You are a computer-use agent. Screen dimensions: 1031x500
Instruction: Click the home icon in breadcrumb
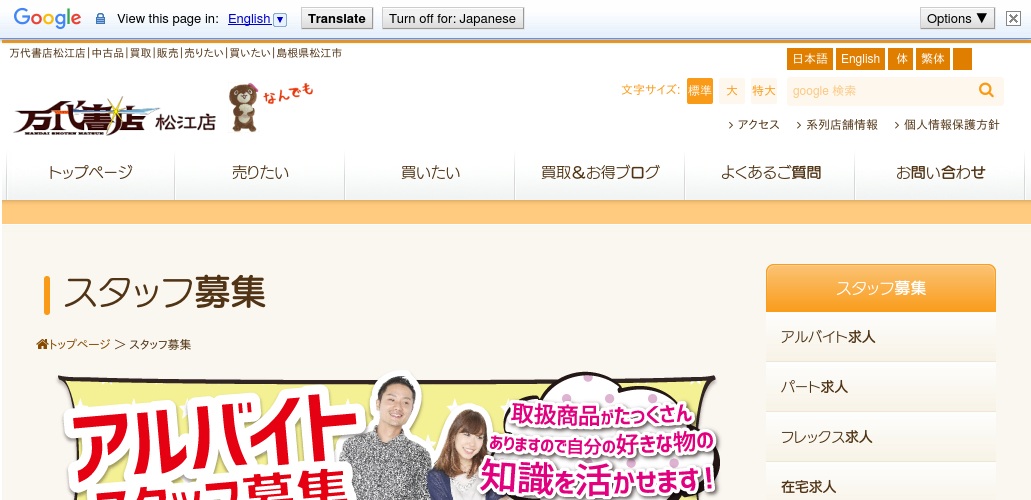pos(42,344)
